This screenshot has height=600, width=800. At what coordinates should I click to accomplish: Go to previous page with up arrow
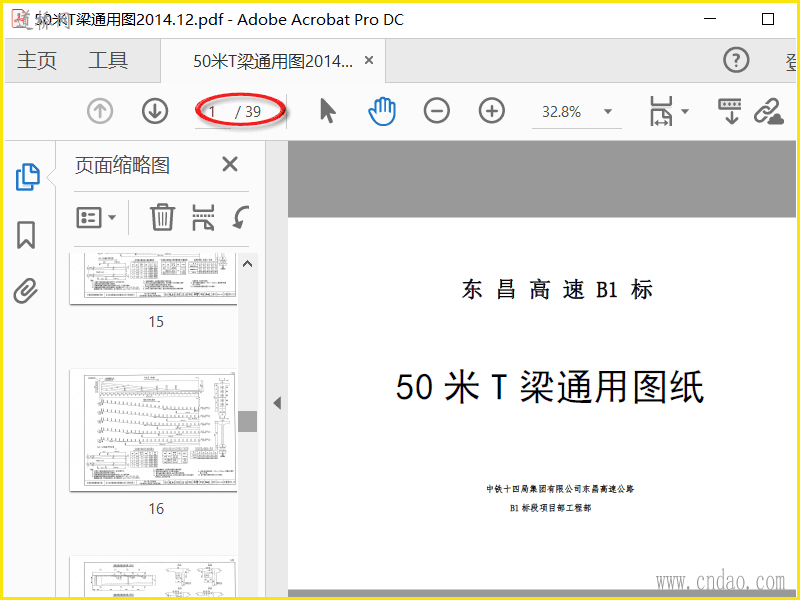tap(100, 111)
